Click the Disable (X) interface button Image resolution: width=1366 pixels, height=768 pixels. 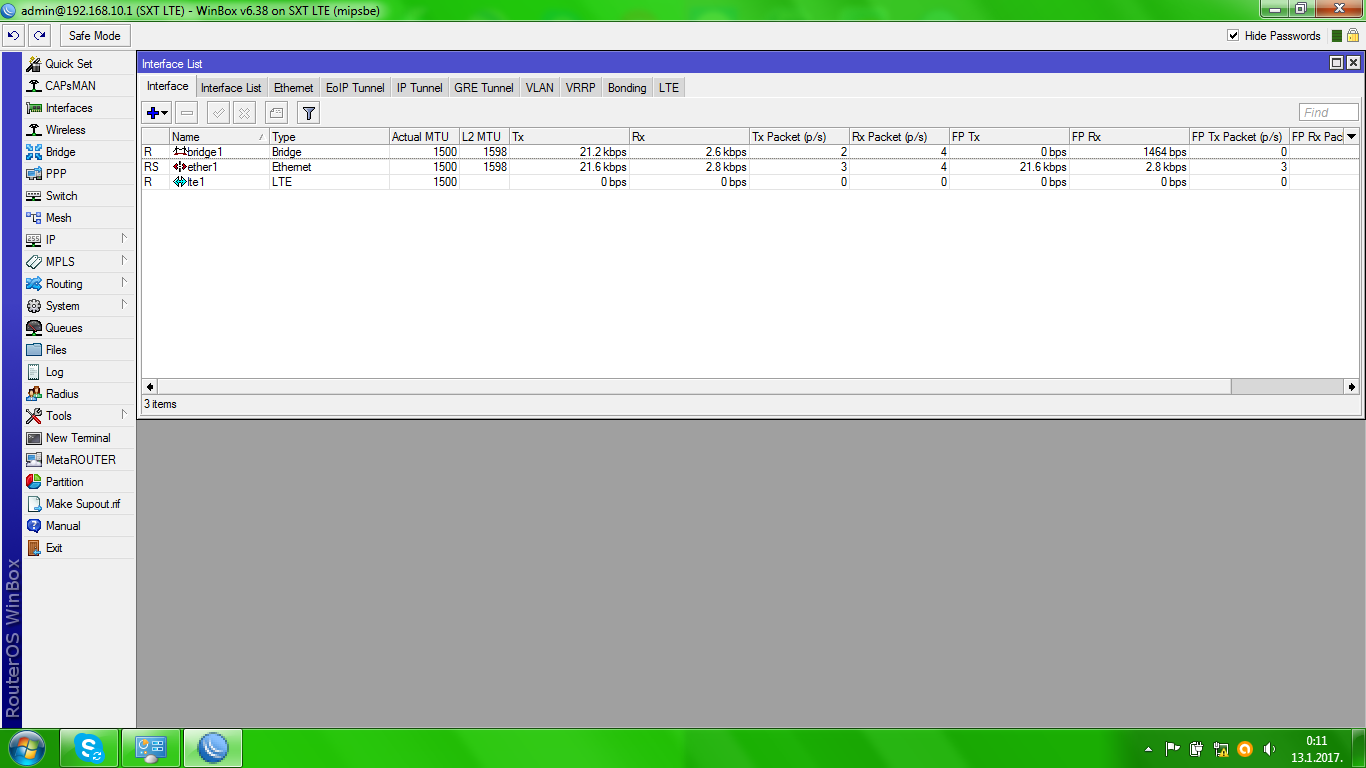(x=244, y=113)
